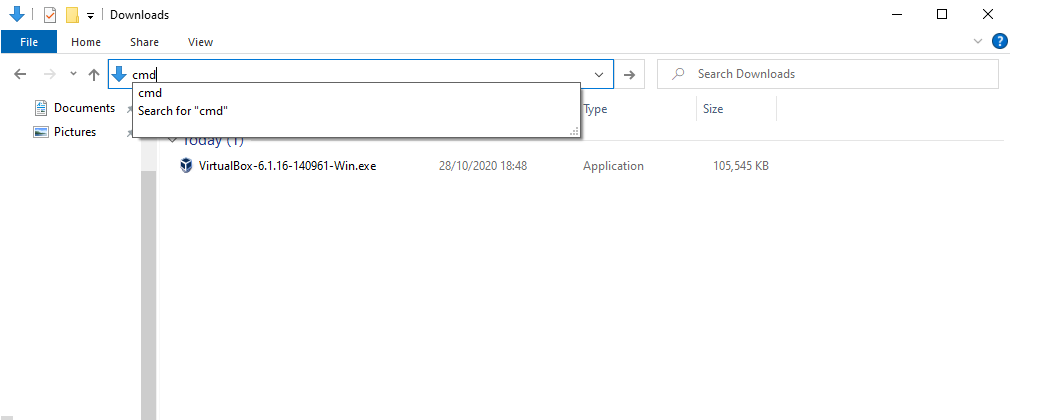Switch to the Home ribbon tab
Screen dimensions: 1040x420
pos(86,42)
